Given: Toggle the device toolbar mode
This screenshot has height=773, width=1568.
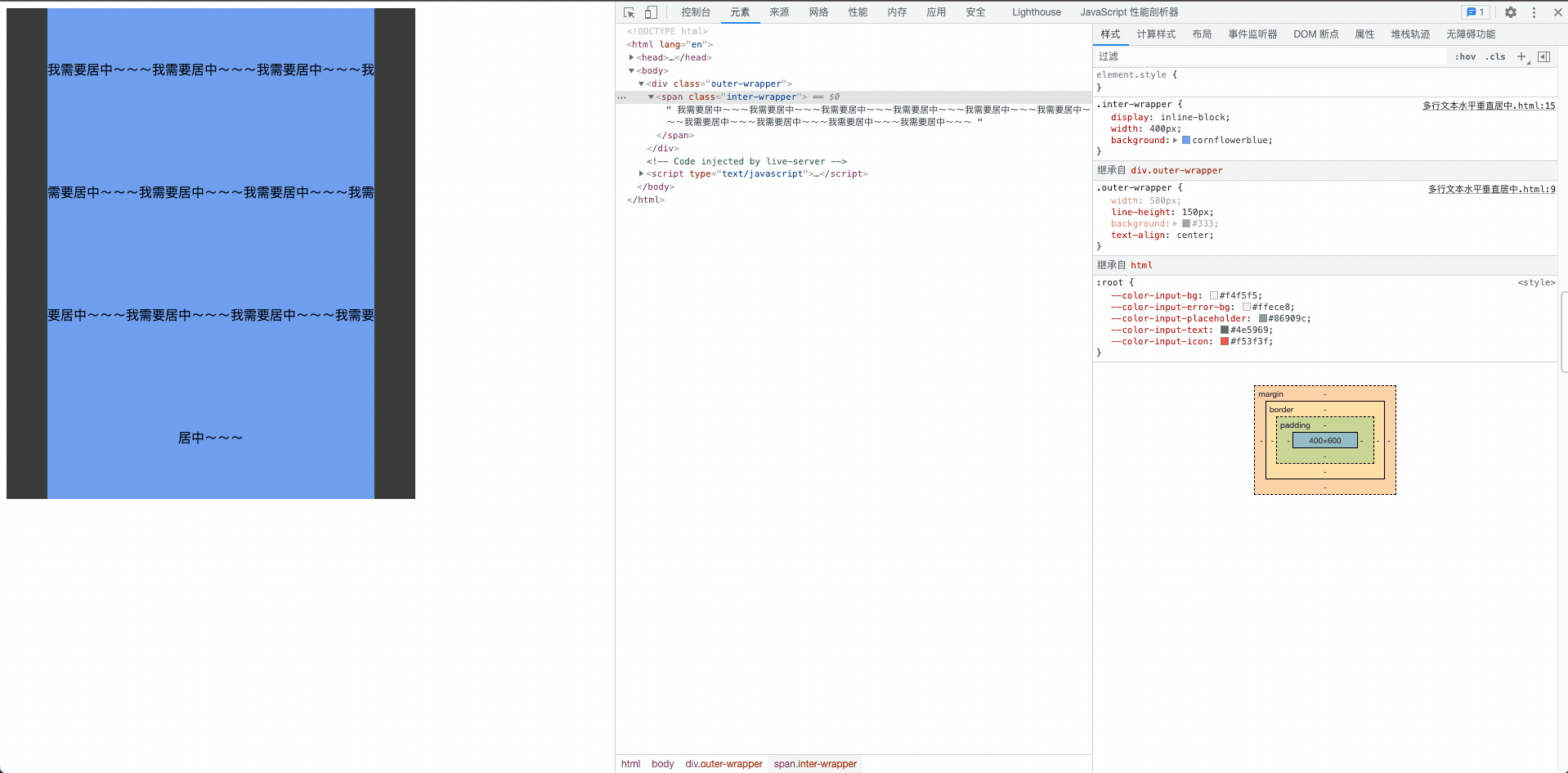Looking at the screenshot, I should pyautogui.click(x=650, y=12).
